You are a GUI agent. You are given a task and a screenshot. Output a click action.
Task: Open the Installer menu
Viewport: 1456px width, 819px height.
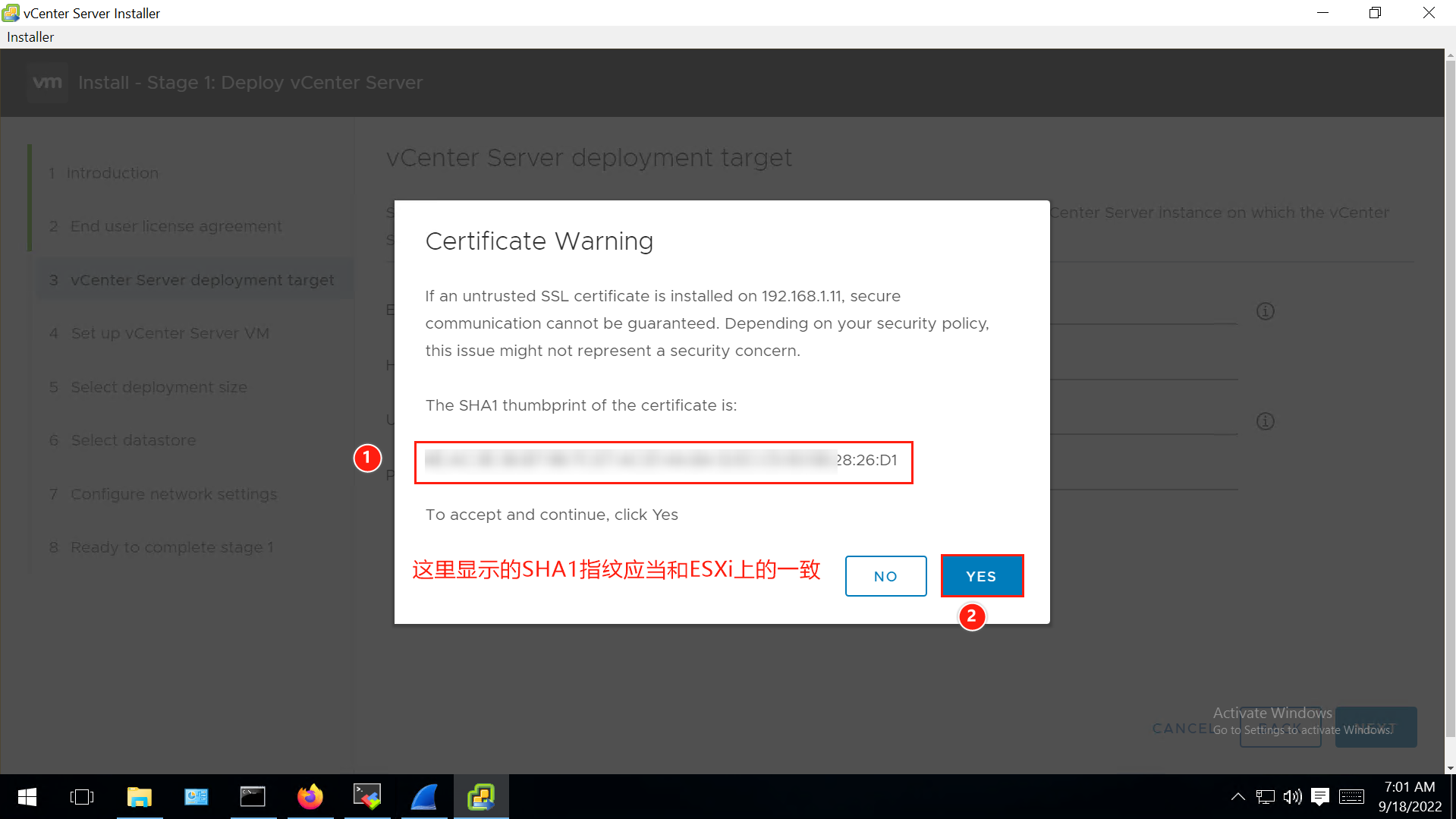(30, 36)
